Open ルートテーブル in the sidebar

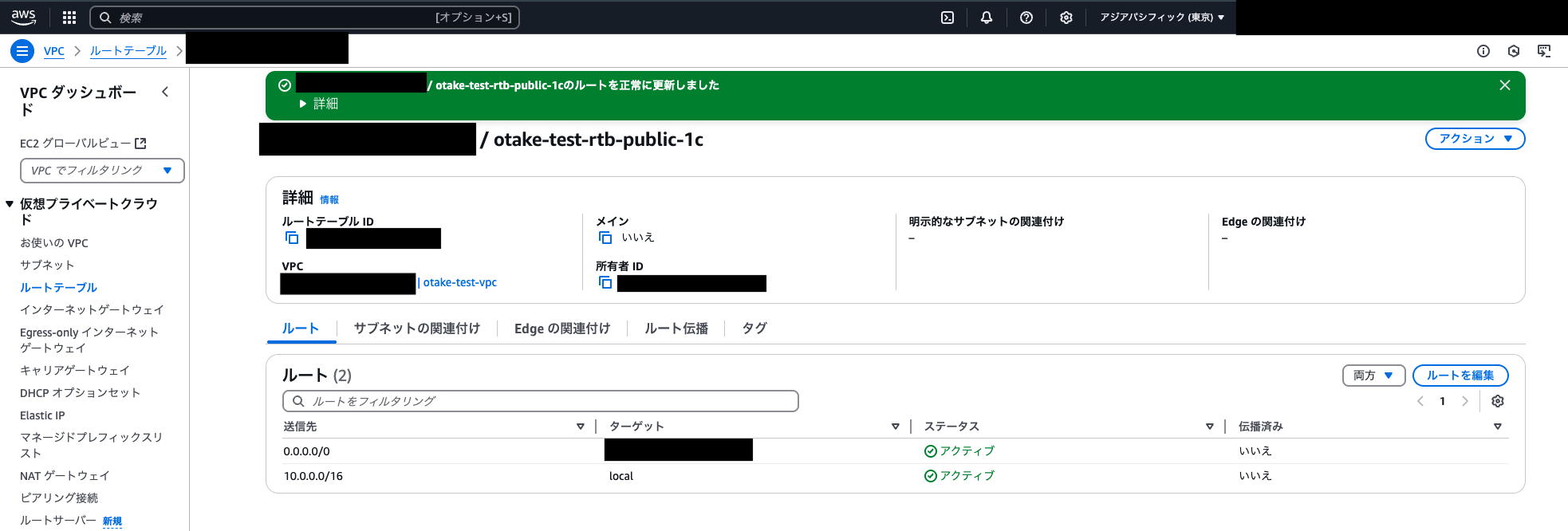tap(58, 288)
